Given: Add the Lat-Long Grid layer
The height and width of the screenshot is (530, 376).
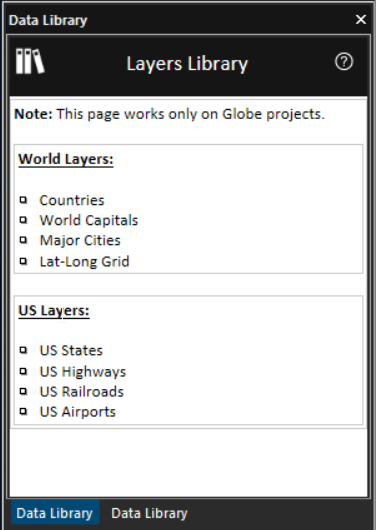Looking at the screenshot, I should 84,262.
